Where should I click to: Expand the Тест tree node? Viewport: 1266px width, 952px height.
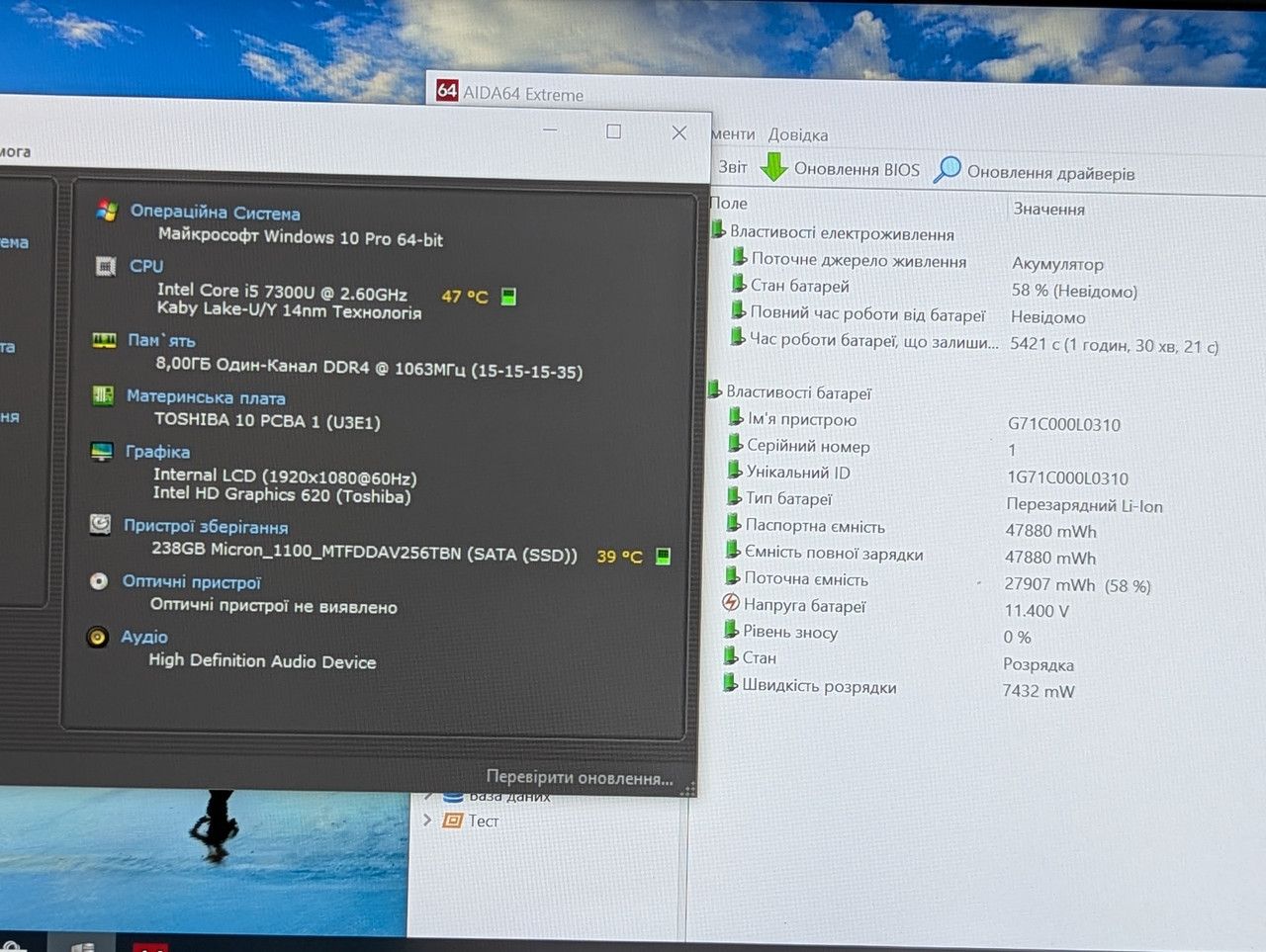(x=426, y=820)
